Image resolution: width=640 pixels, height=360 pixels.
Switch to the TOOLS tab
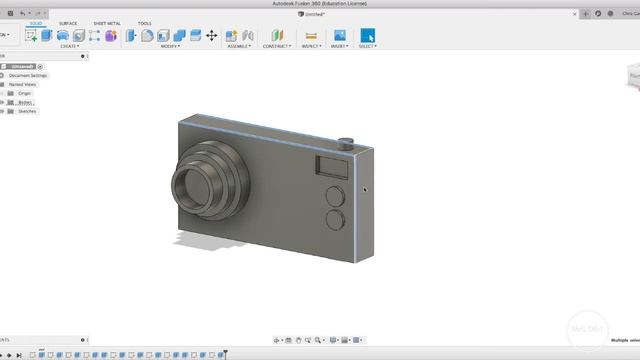point(144,23)
